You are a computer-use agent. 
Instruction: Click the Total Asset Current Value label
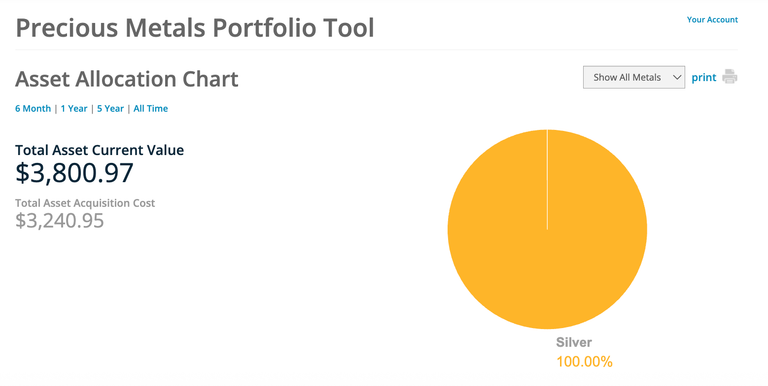[99, 150]
